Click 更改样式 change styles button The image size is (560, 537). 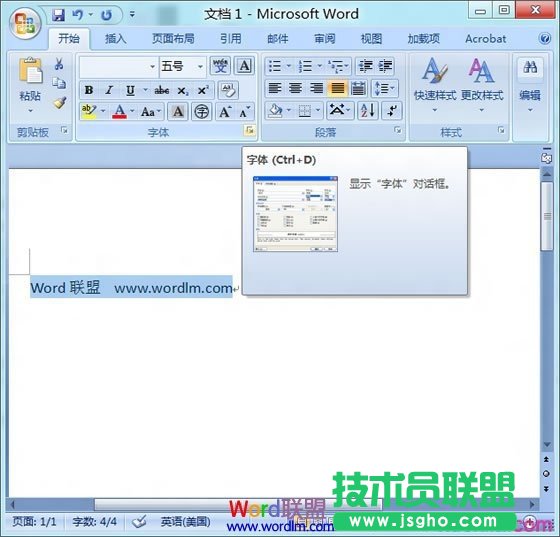tap(482, 85)
